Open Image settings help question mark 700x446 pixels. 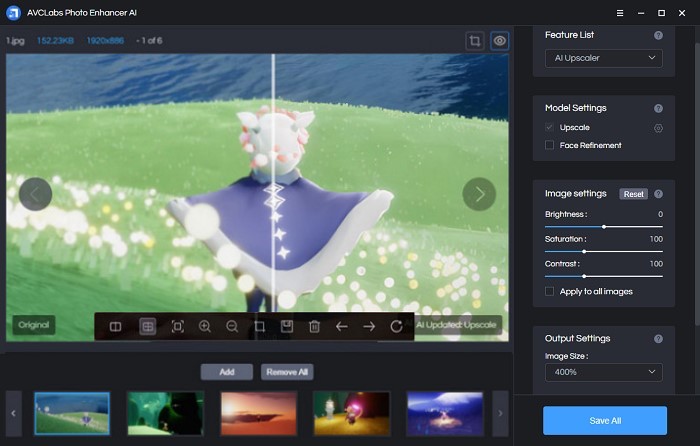point(658,194)
